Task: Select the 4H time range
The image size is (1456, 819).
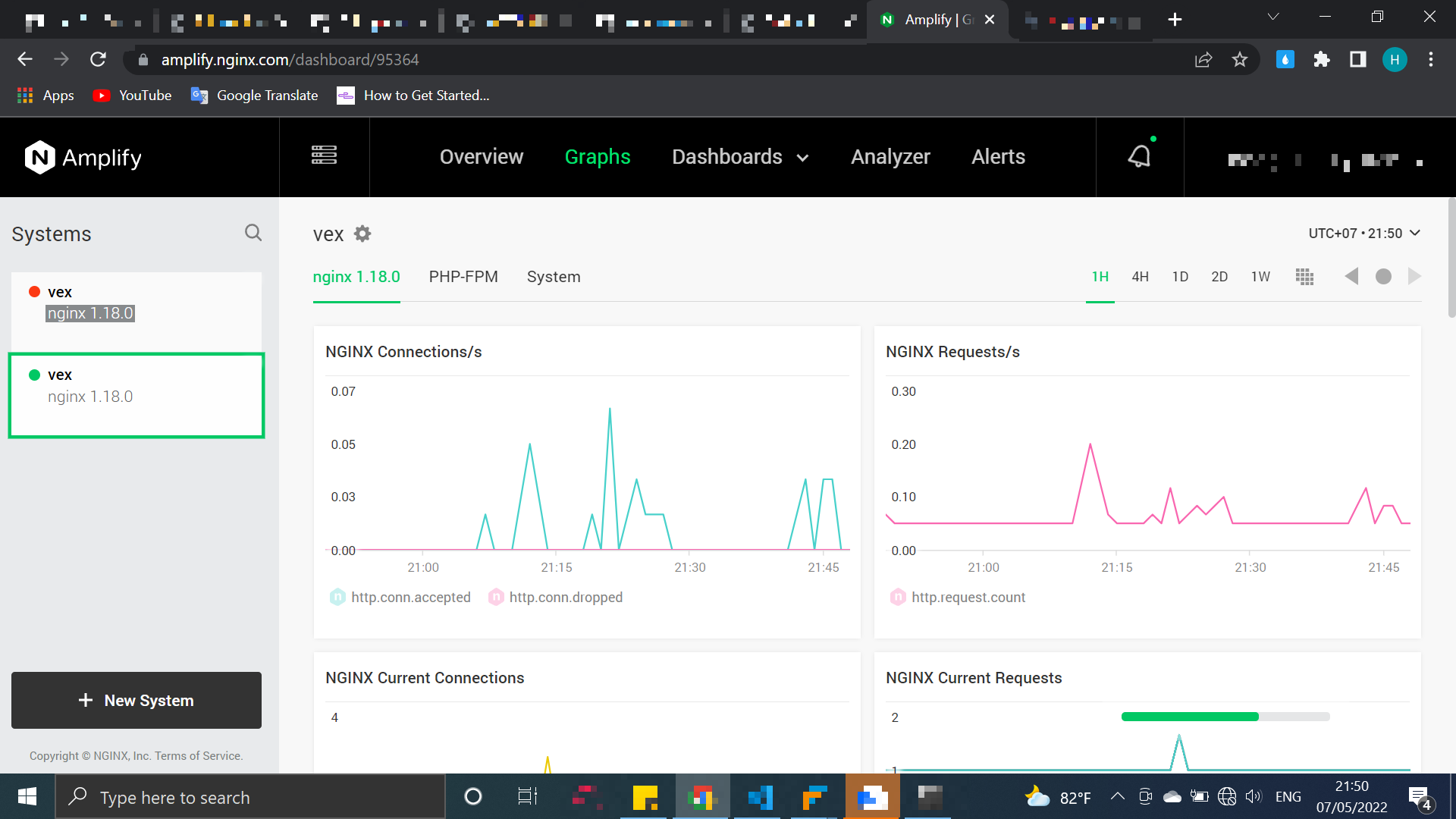Action: tap(1141, 277)
